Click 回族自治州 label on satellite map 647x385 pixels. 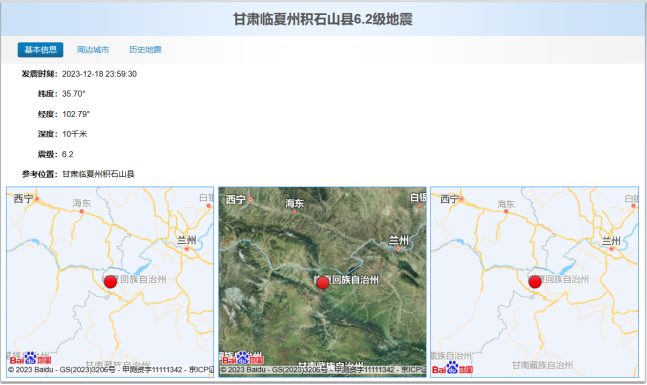(355, 280)
